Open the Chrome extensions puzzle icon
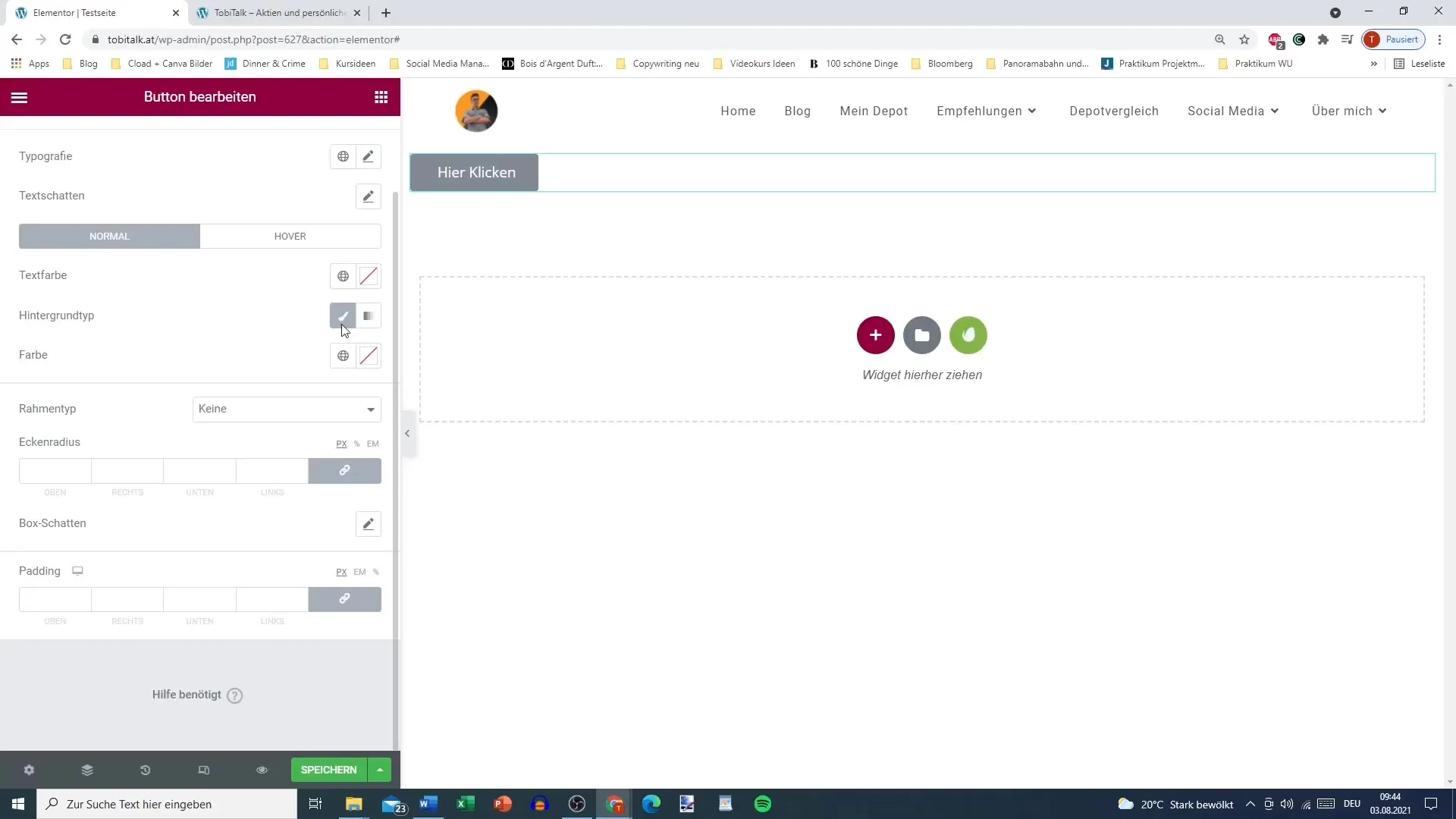Screen dimensions: 1456x819 click(1323, 39)
